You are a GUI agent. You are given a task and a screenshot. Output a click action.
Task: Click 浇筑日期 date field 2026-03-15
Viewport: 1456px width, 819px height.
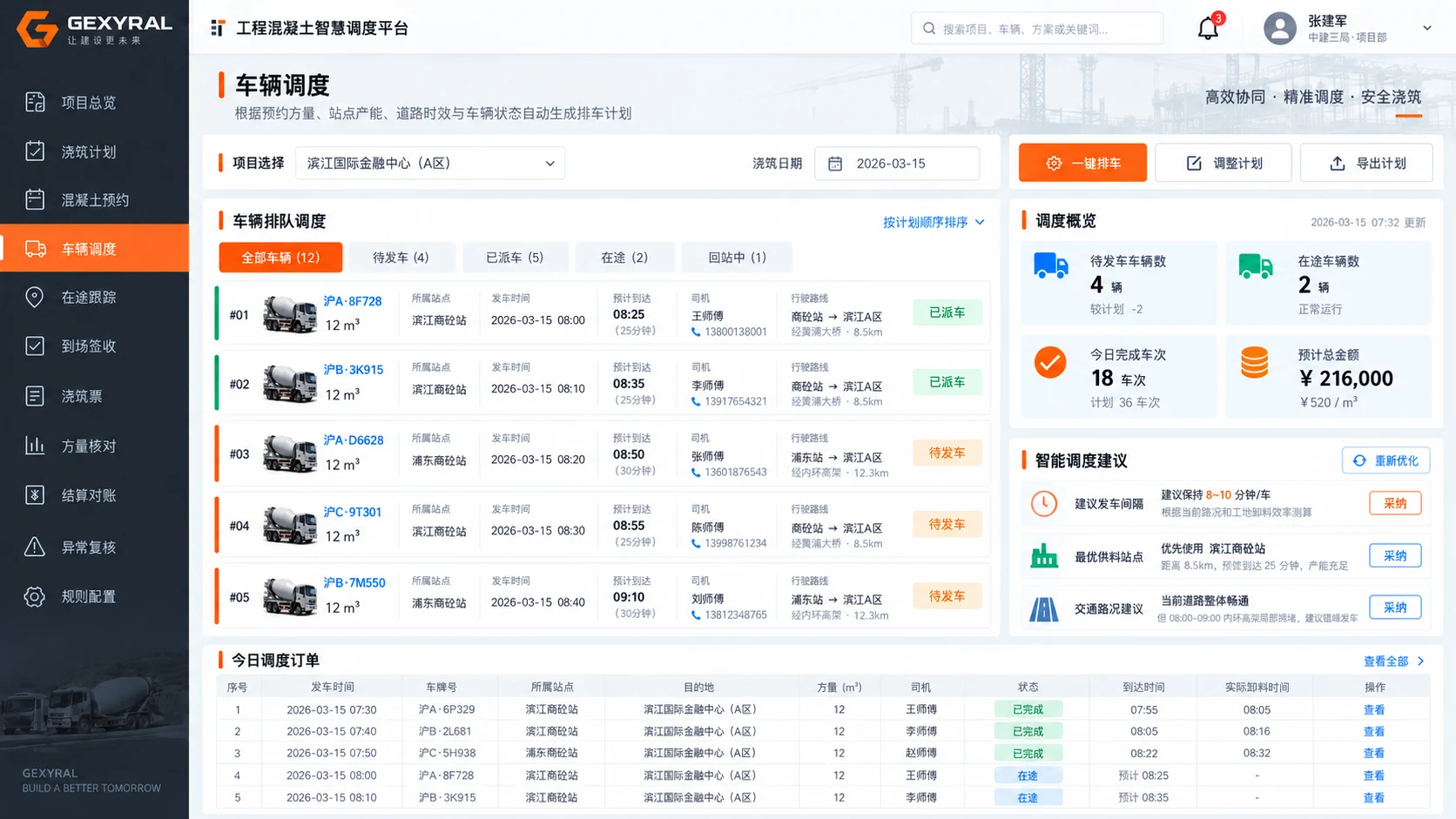tap(897, 164)
